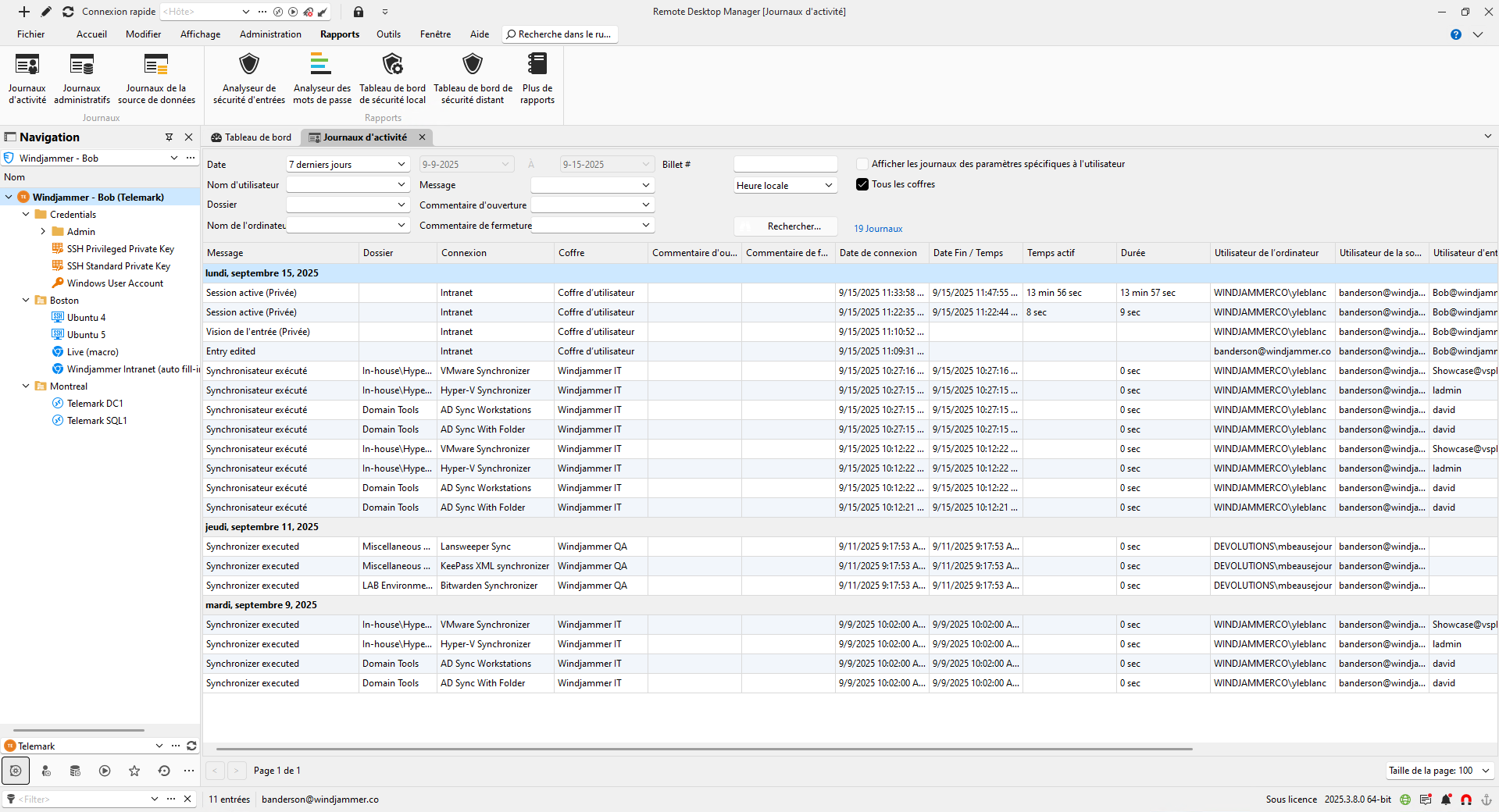1499x812 pixels.
Task: Open Journaux administratifs from ribbon
Action: (82, 78)
